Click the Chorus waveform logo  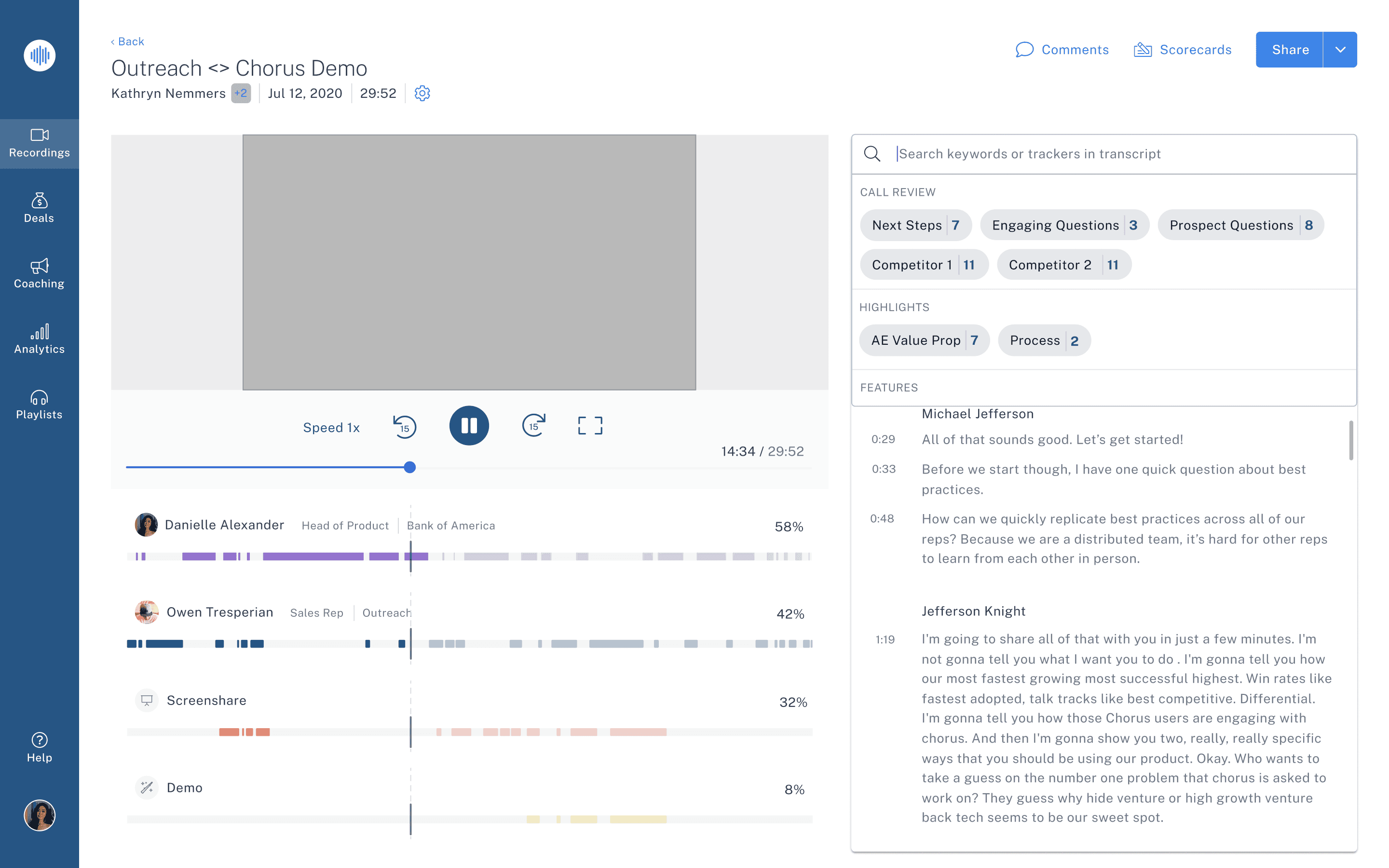coord(40,55)
